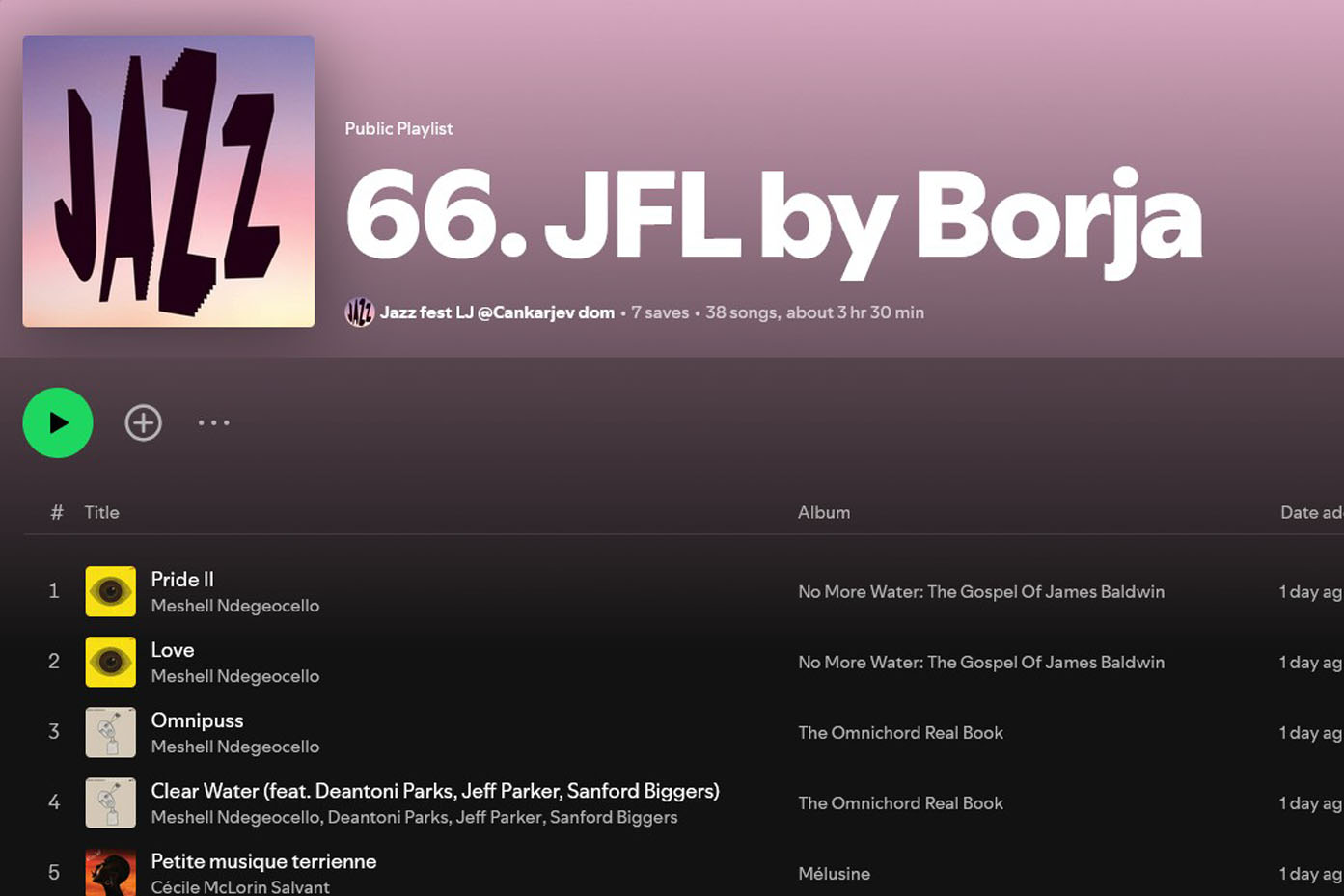Save playlist with the plus circle icon

pos(143,422)
